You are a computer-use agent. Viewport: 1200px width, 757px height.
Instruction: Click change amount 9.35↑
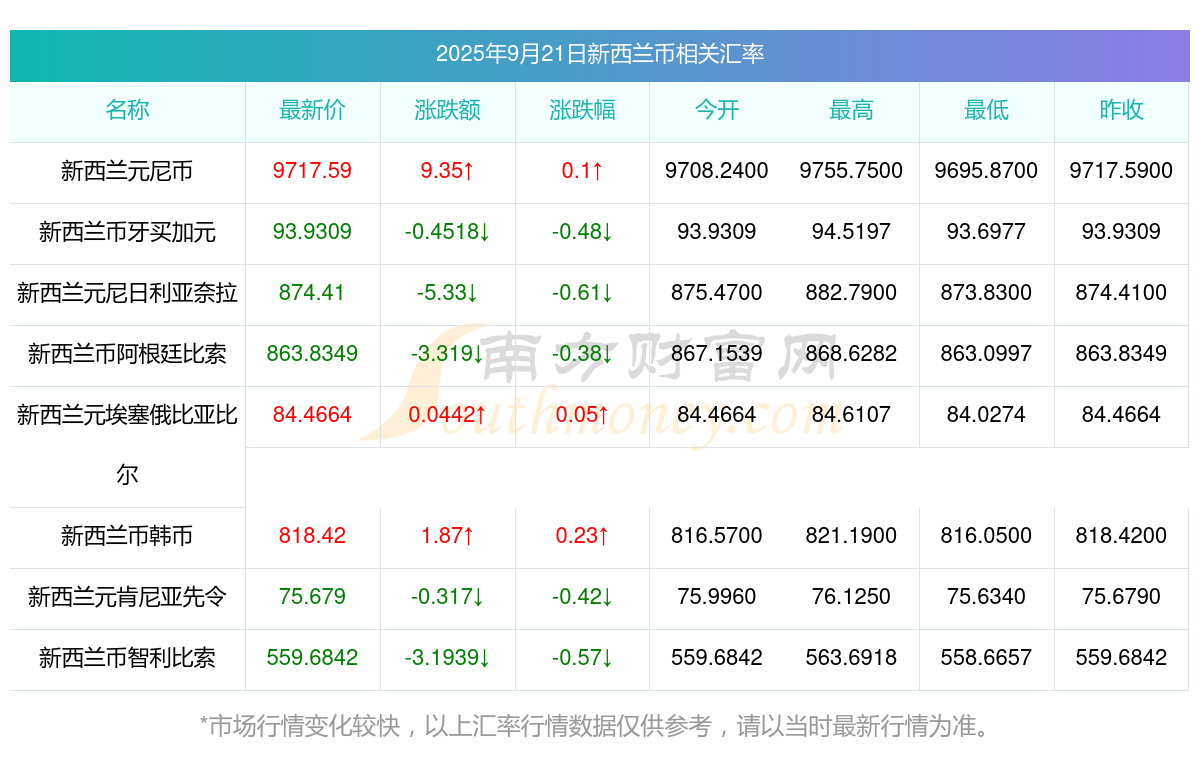click(447, 171)
